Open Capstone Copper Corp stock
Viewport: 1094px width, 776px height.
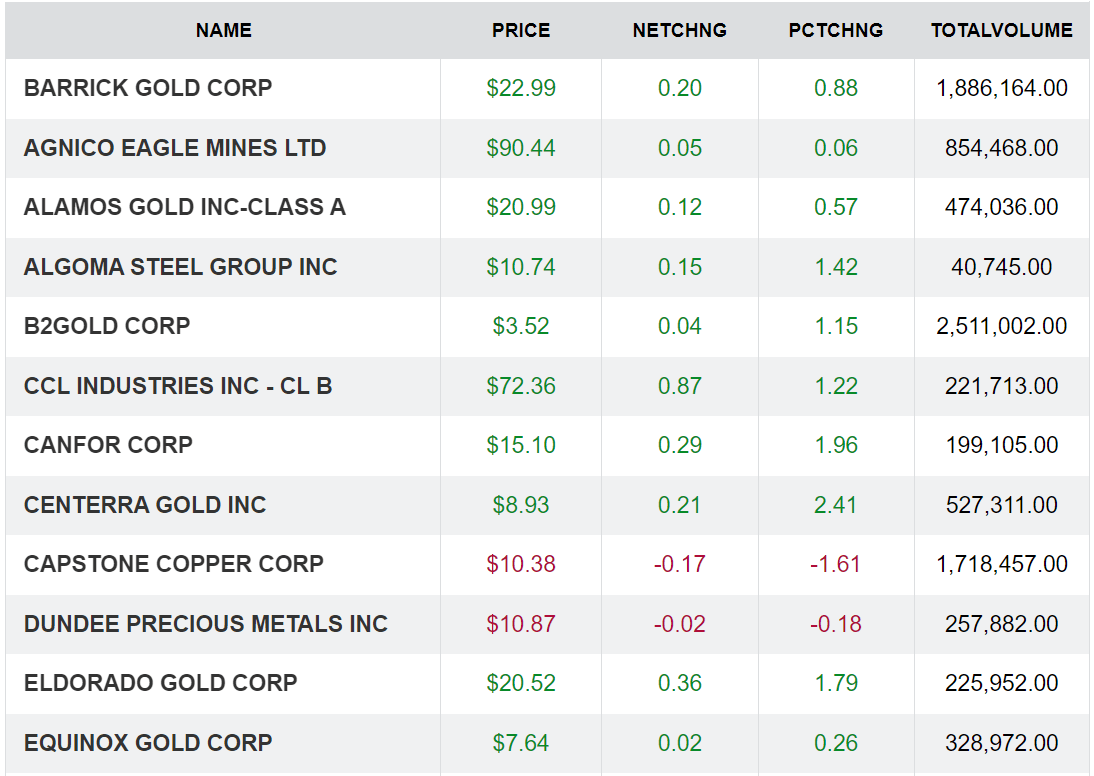click(x=174, y=564)
